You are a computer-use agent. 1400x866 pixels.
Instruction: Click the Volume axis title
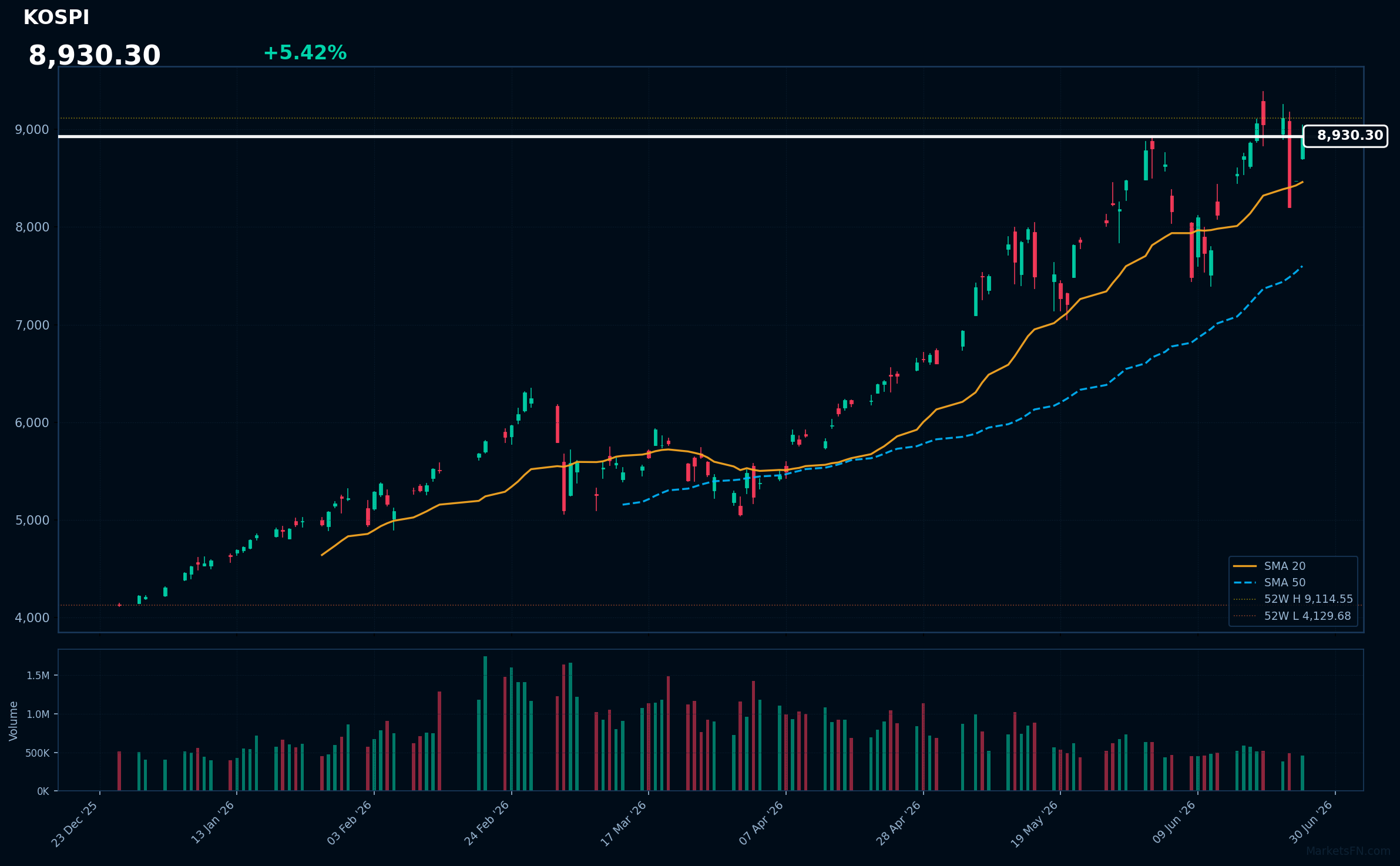pyautogui.click(x=13, y=721)
